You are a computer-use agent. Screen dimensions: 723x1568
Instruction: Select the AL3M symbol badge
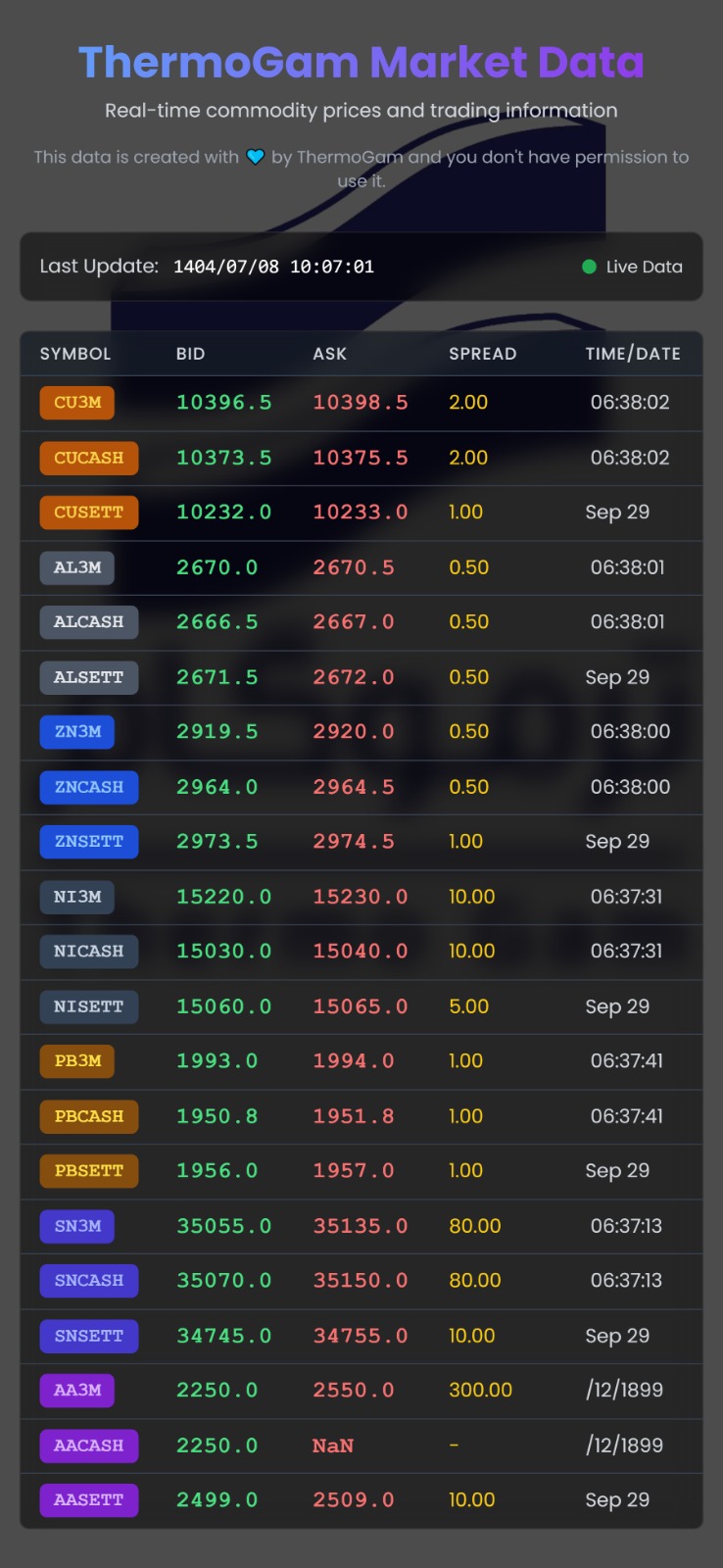[x=77, y=567]
